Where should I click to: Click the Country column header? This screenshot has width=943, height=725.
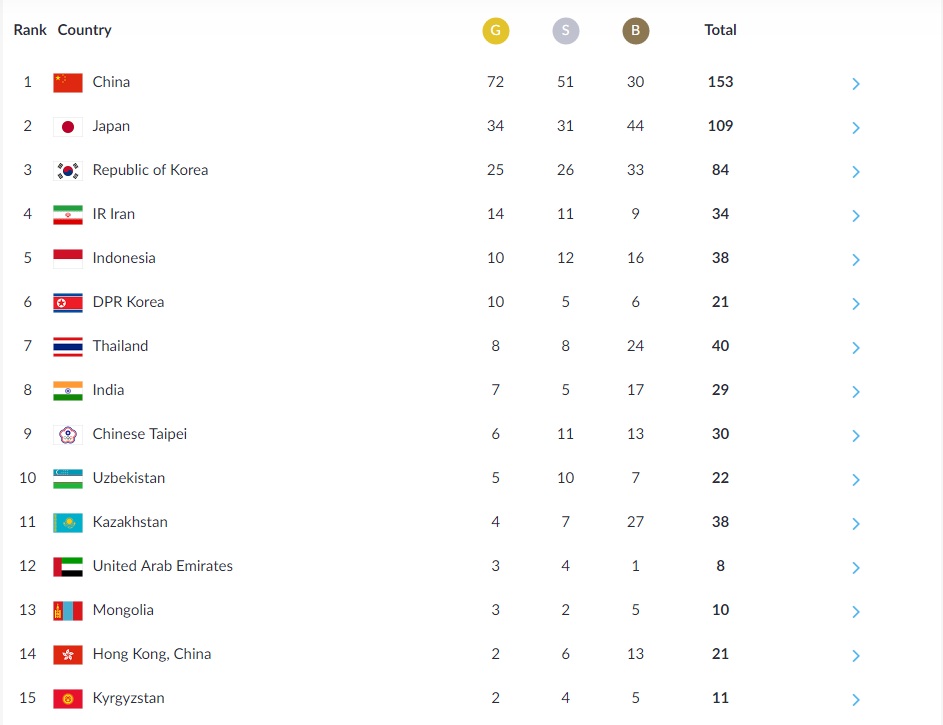[84, 30]
